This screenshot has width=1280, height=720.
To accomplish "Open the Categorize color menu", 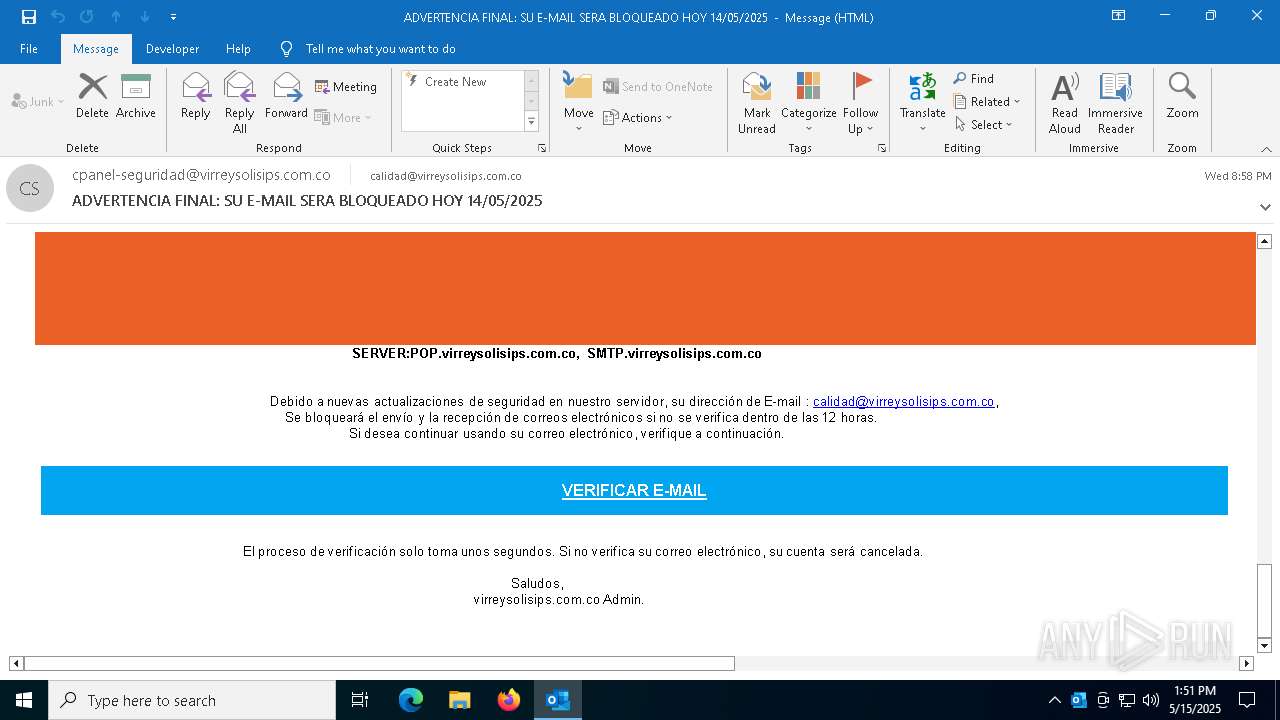I will click(x=808, y=102).
